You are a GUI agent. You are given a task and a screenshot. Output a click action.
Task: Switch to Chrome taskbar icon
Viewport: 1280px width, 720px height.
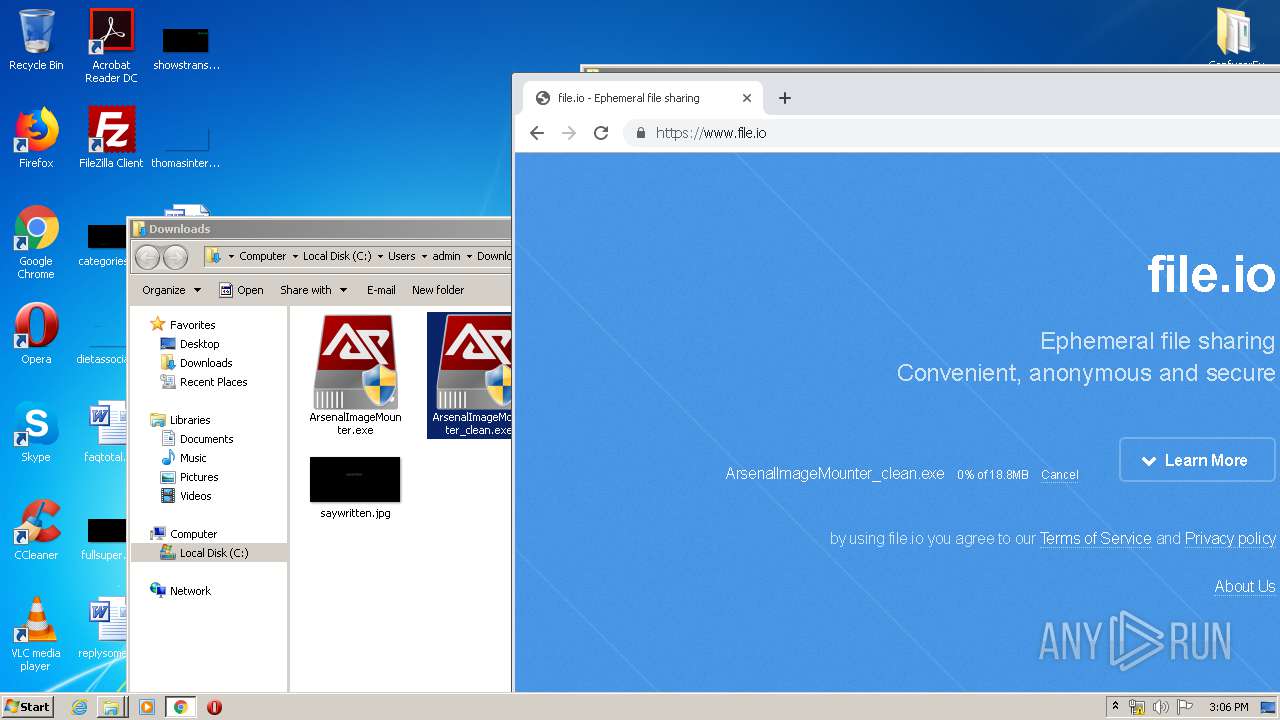pos(180,707)
